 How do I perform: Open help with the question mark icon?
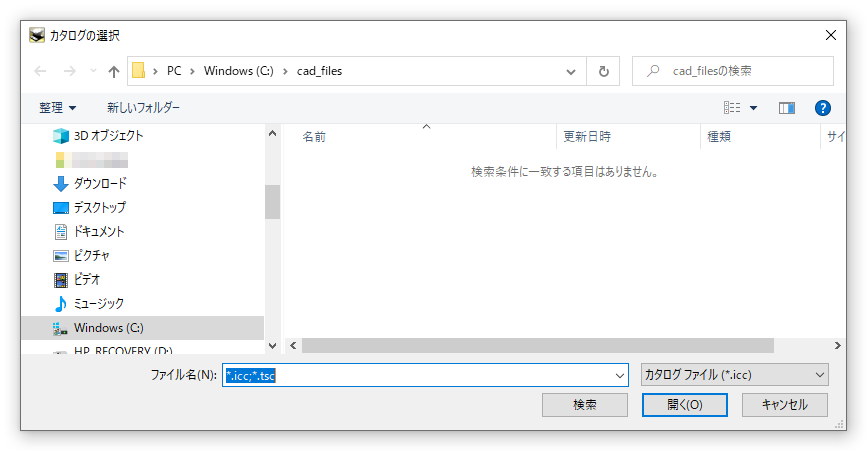click(x=823, y=108)
